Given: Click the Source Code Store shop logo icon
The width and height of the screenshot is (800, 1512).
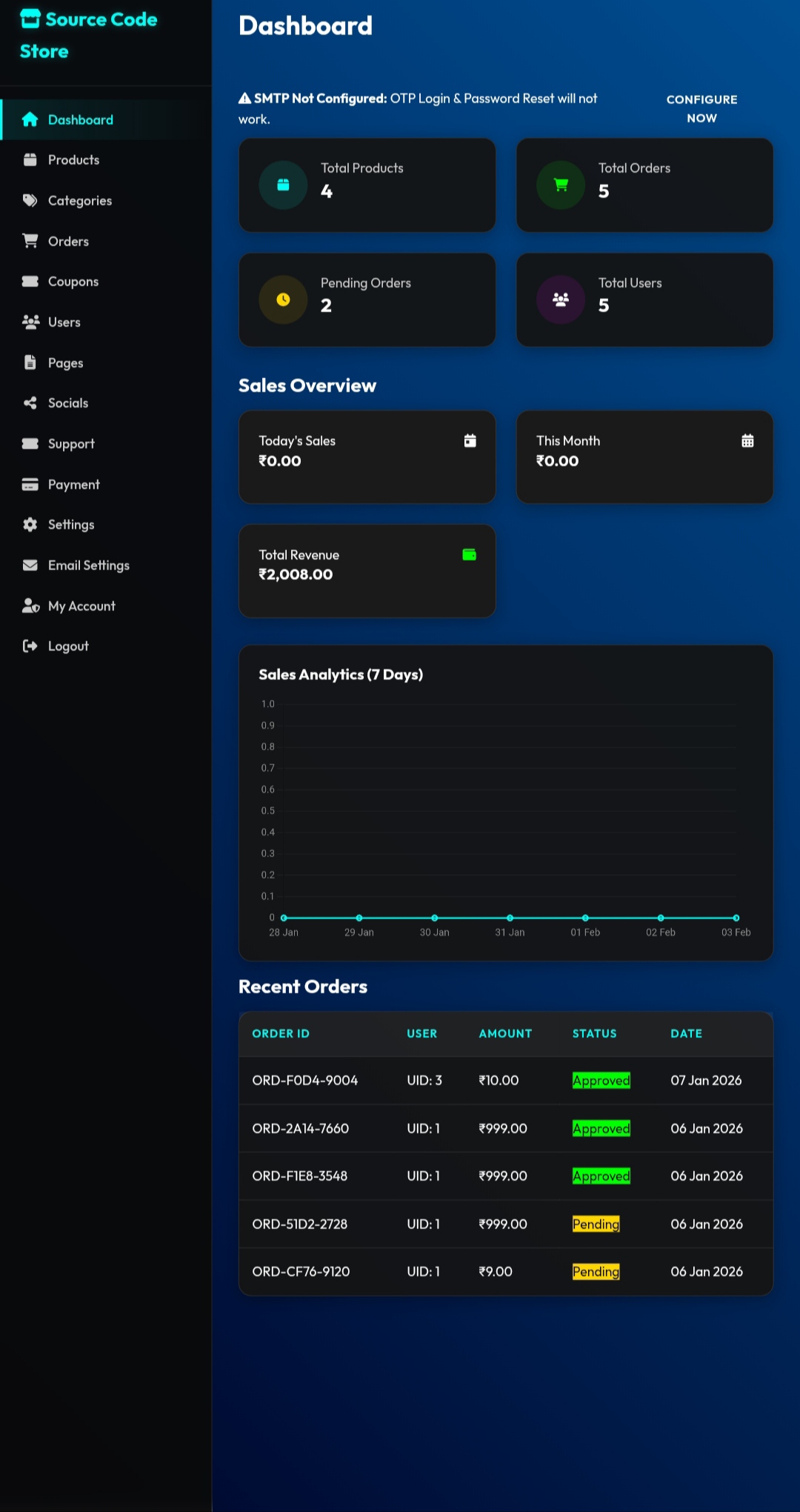Looking at the screenshot, I should [30, 19].
